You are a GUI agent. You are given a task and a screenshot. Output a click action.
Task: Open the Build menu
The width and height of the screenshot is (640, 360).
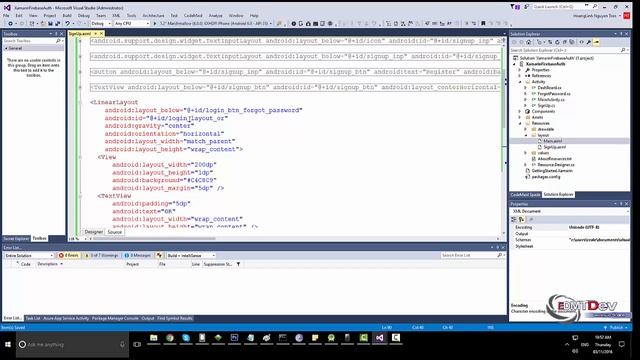point(67,16)
